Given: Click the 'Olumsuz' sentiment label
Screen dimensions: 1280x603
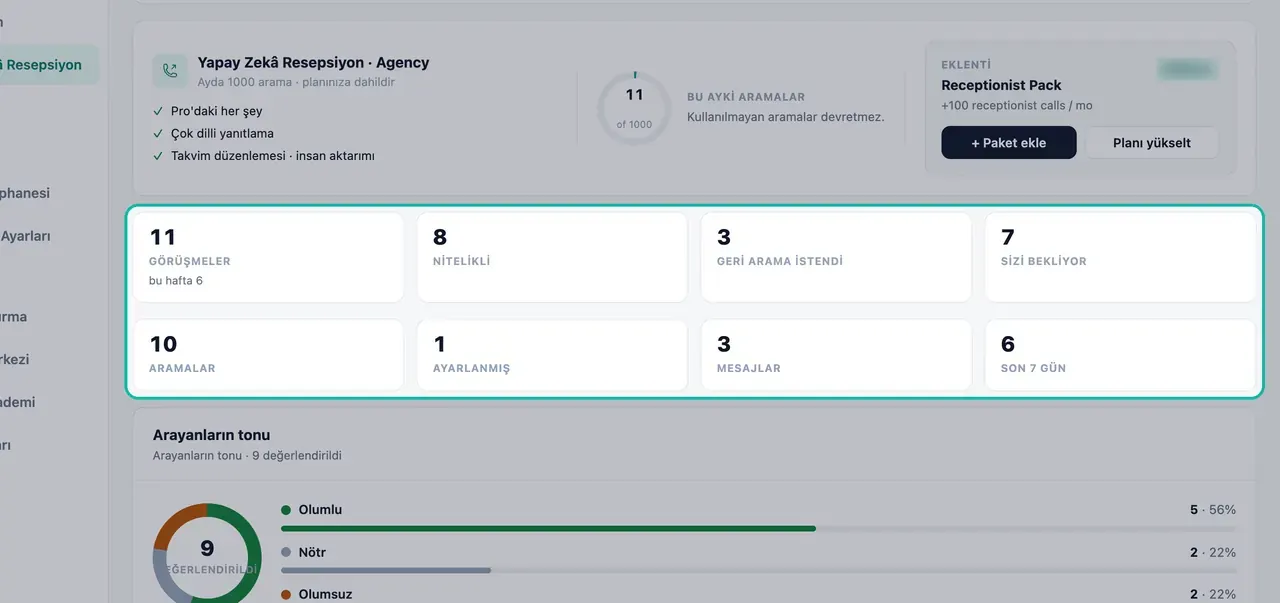Looking at the screenshot, I should (325, 594).
